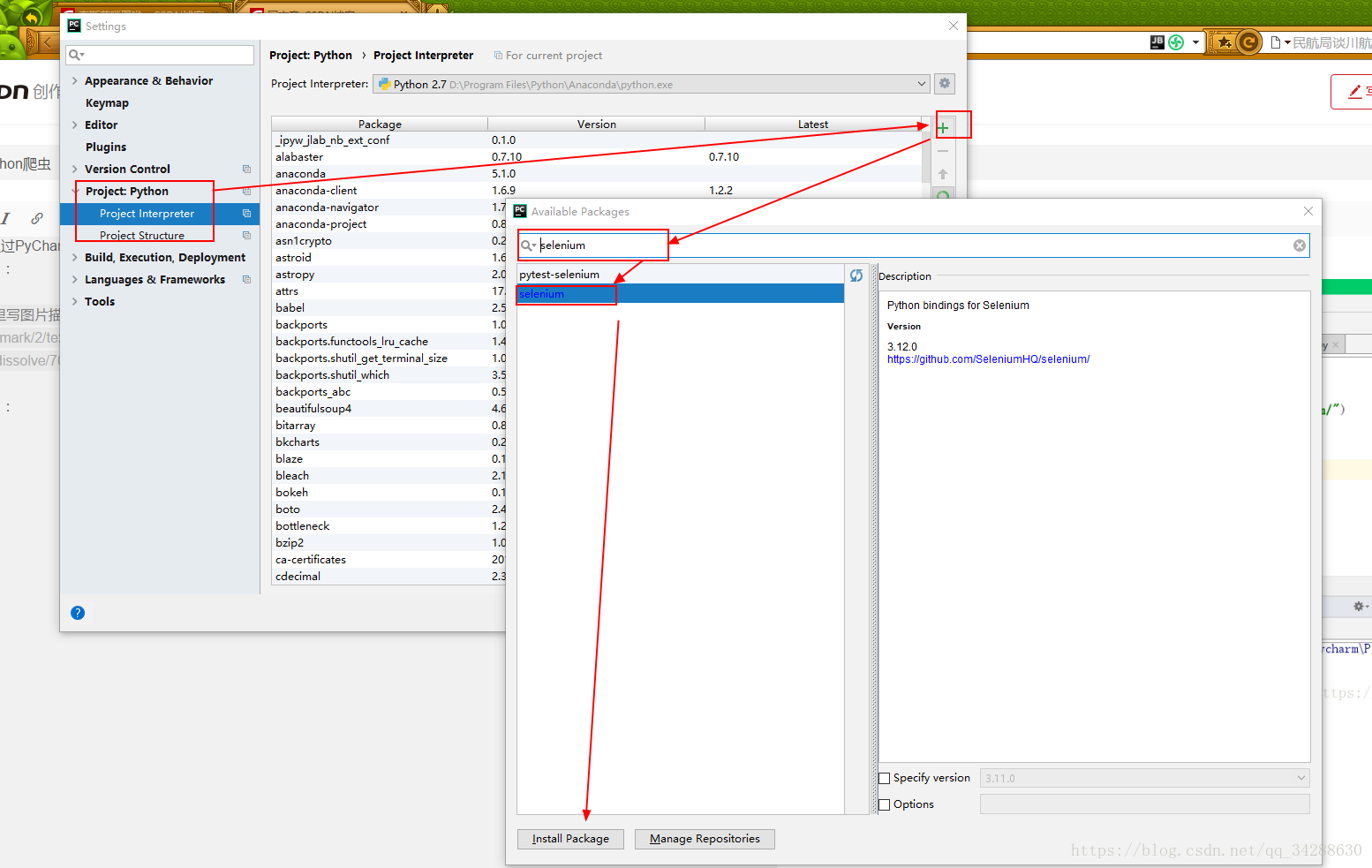Expand the Editor section

[75, 125]
